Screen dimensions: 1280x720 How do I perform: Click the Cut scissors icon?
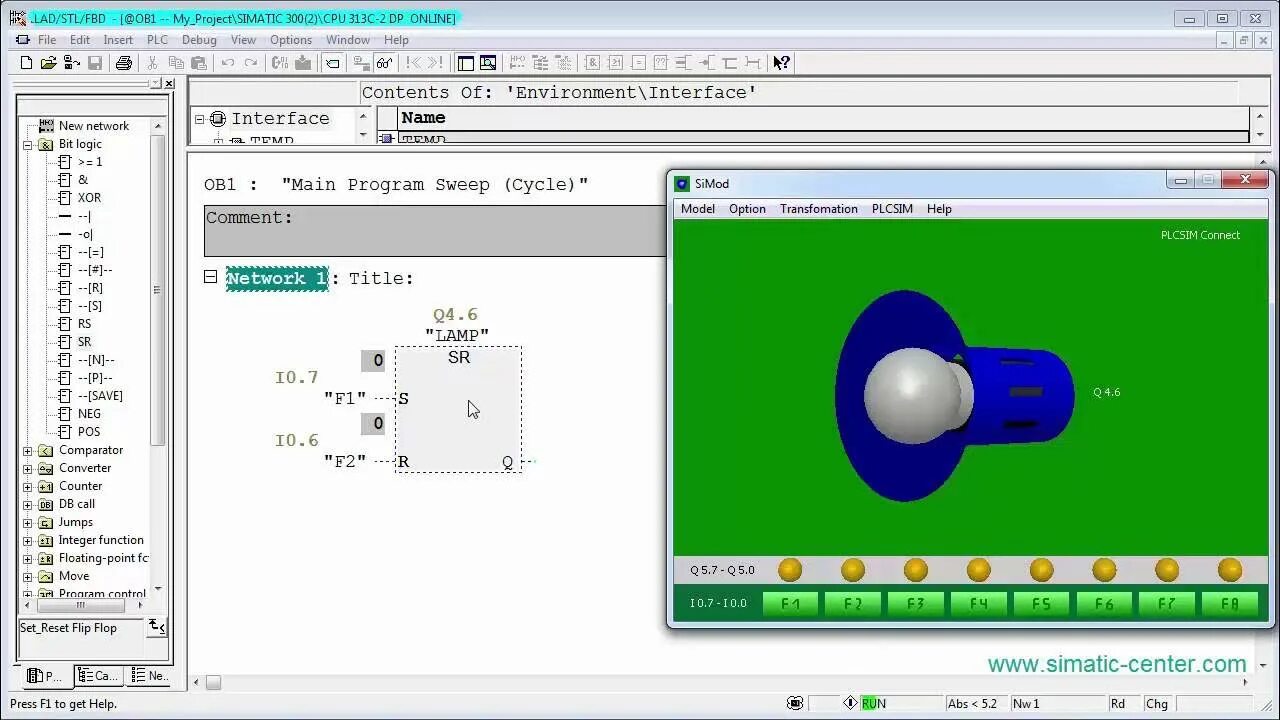point(153,63)
